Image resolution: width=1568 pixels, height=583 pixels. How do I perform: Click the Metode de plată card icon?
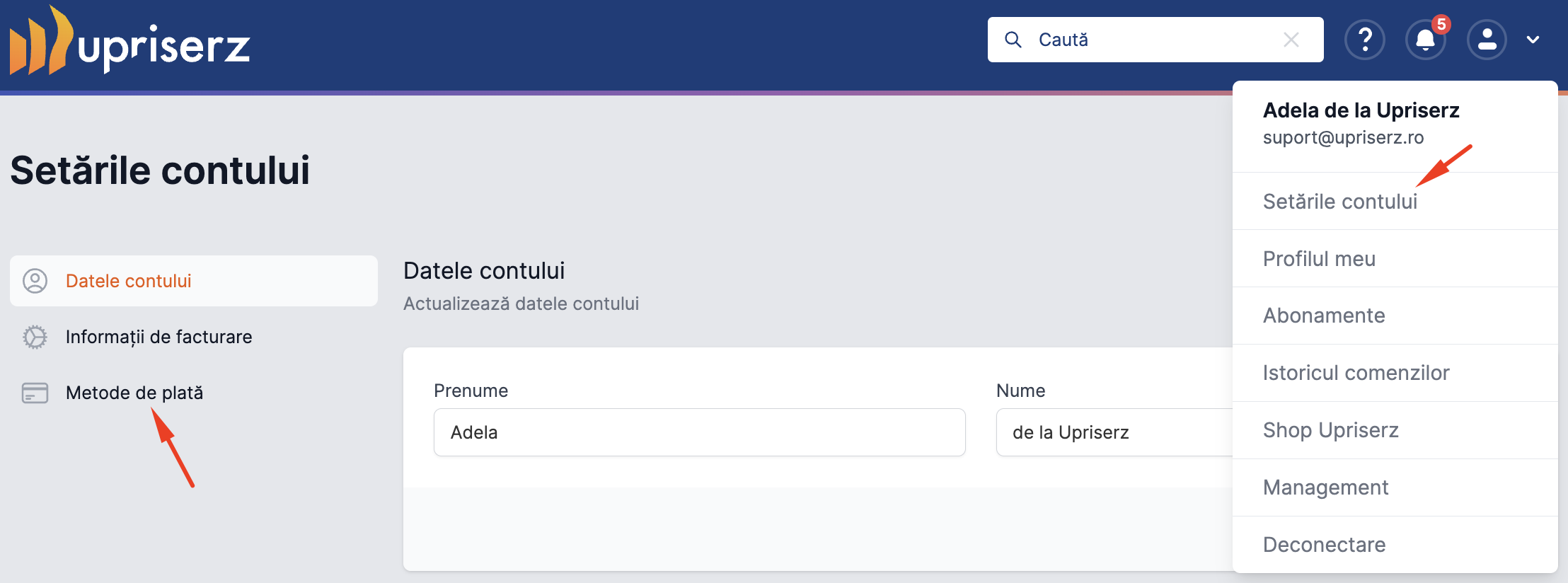[35, 393]
